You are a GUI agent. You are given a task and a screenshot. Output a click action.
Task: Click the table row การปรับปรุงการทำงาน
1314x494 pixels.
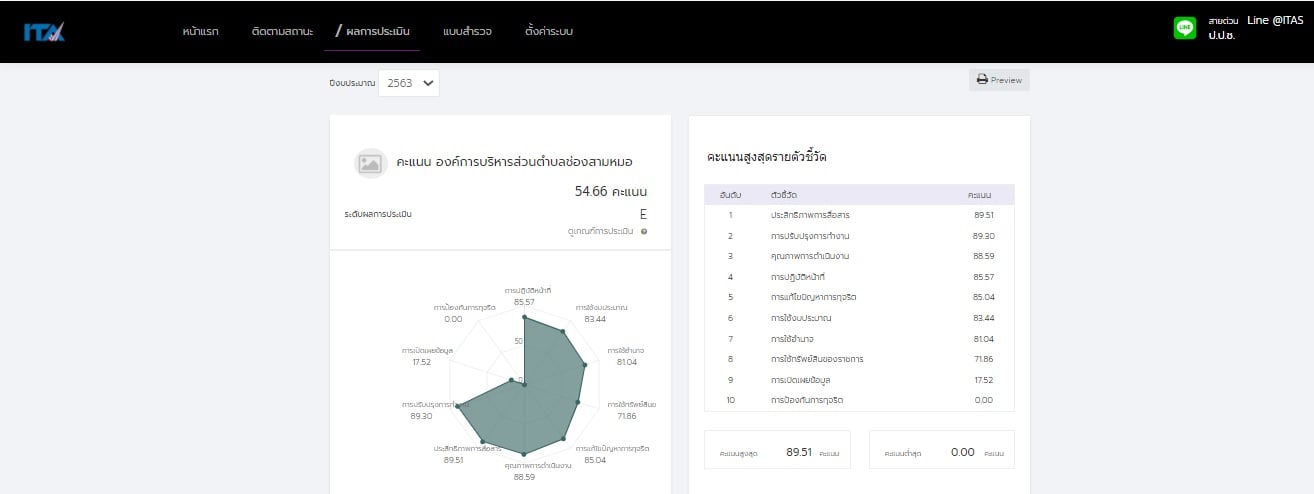tap(859, 236)
